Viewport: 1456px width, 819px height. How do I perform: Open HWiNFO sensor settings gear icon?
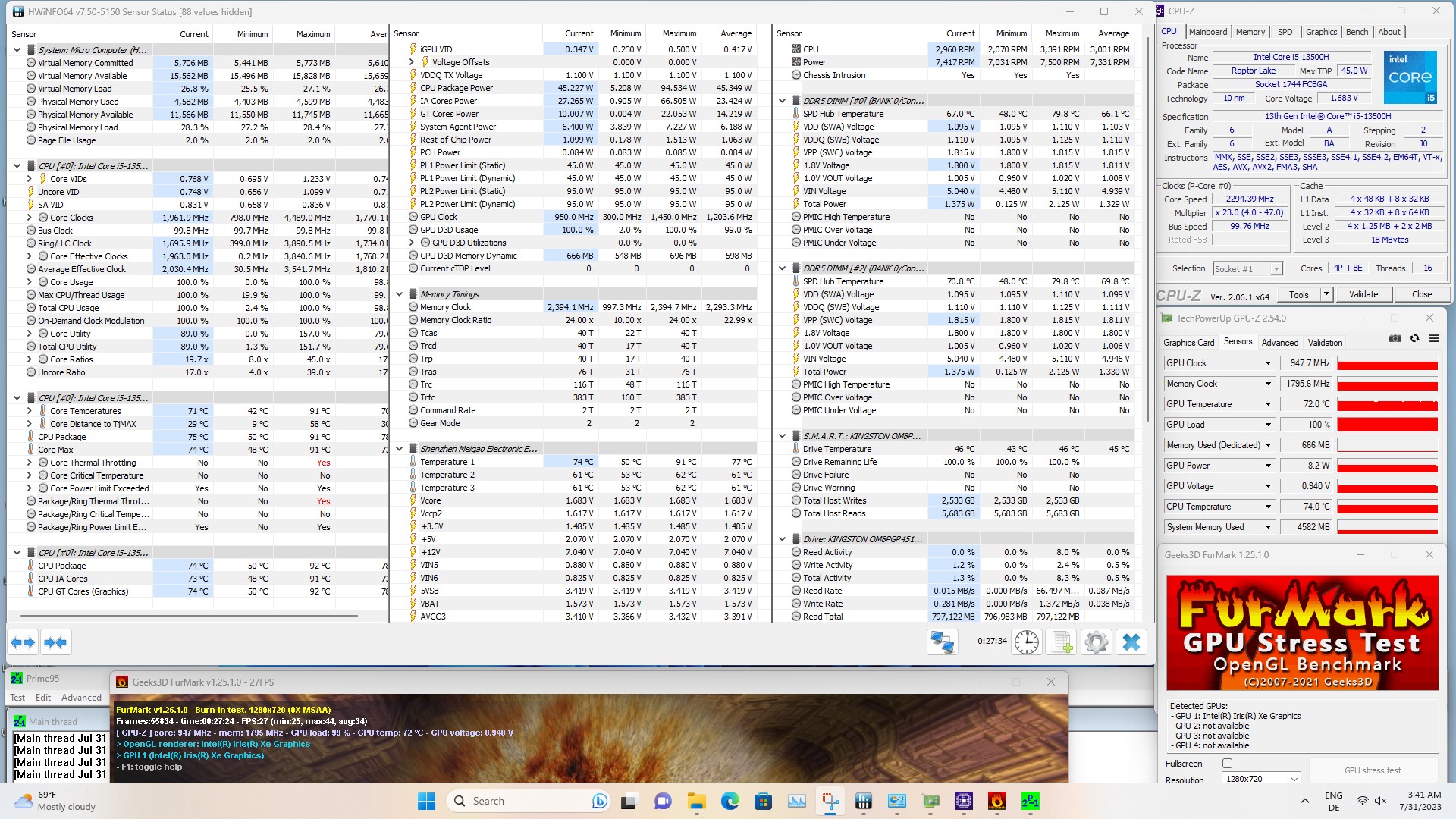(x=1097, y=642)
